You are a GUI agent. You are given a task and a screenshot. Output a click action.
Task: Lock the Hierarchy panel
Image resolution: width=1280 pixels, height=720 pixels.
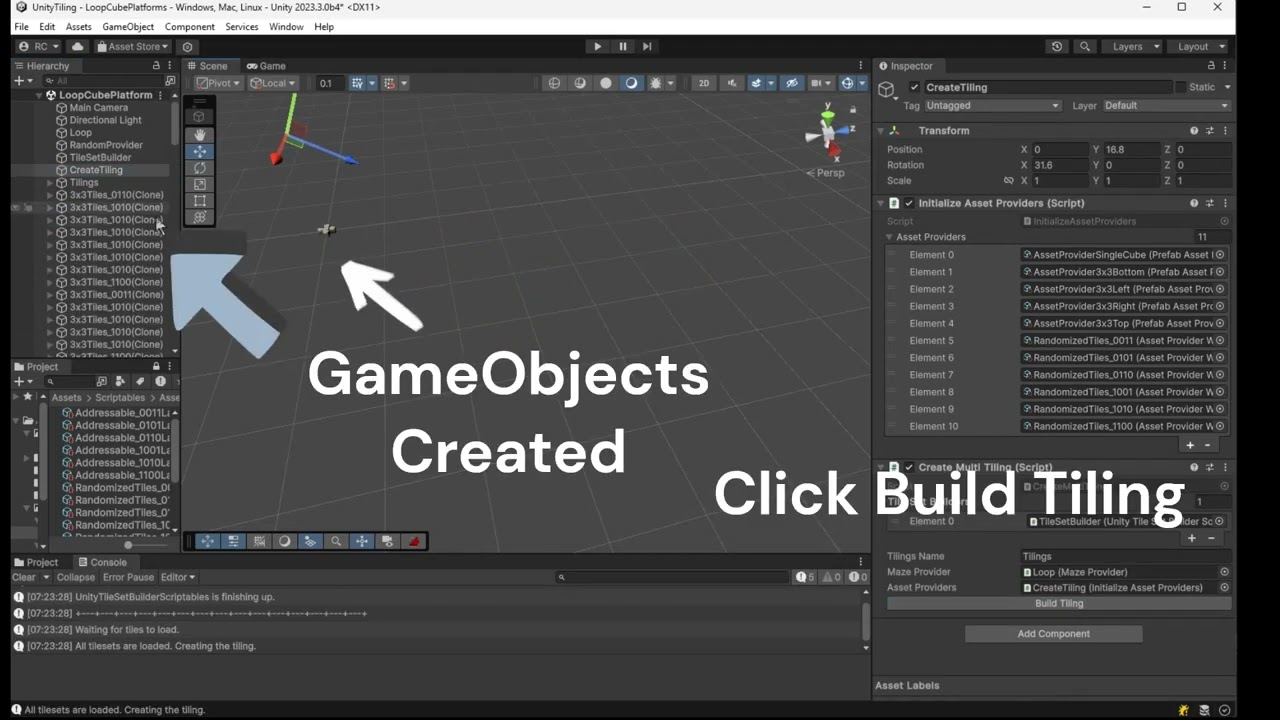[x=156, y=66]
